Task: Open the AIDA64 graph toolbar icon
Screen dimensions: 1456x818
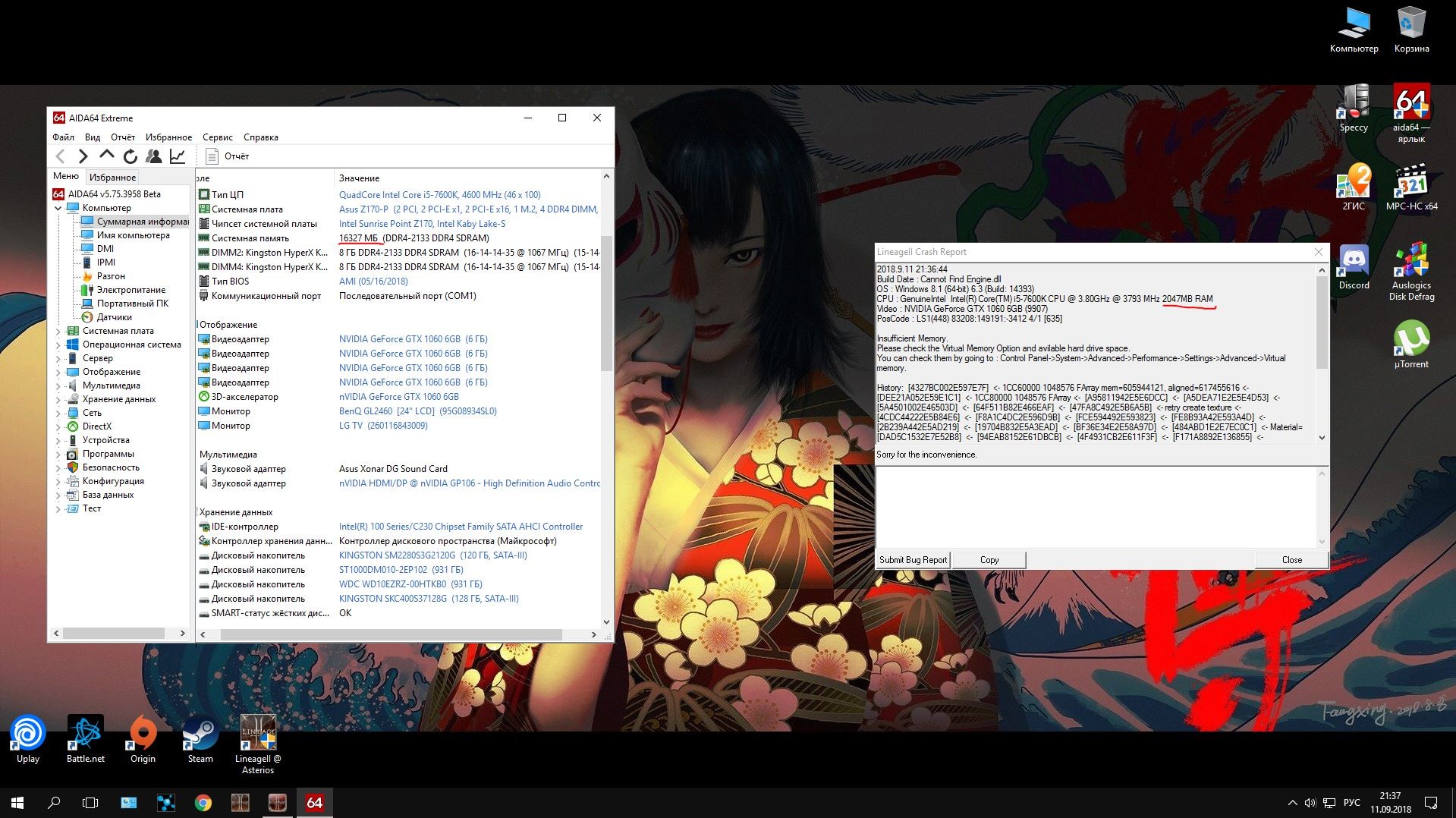Action: [178, 156]
